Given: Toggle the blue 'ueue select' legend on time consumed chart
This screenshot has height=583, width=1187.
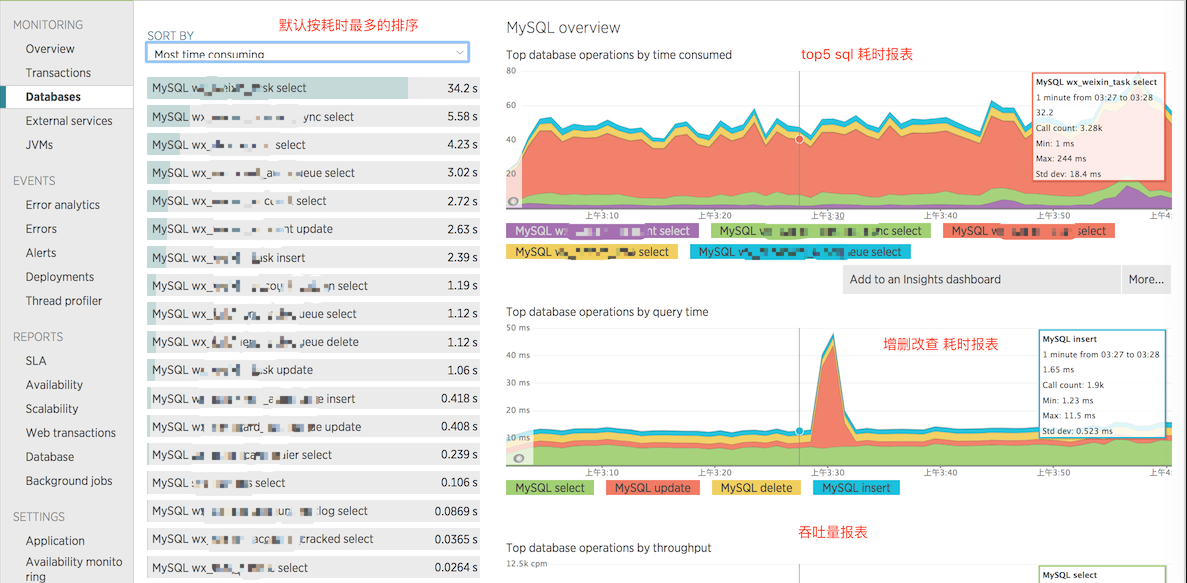Looking at the screenshot, I should point(801,252).
